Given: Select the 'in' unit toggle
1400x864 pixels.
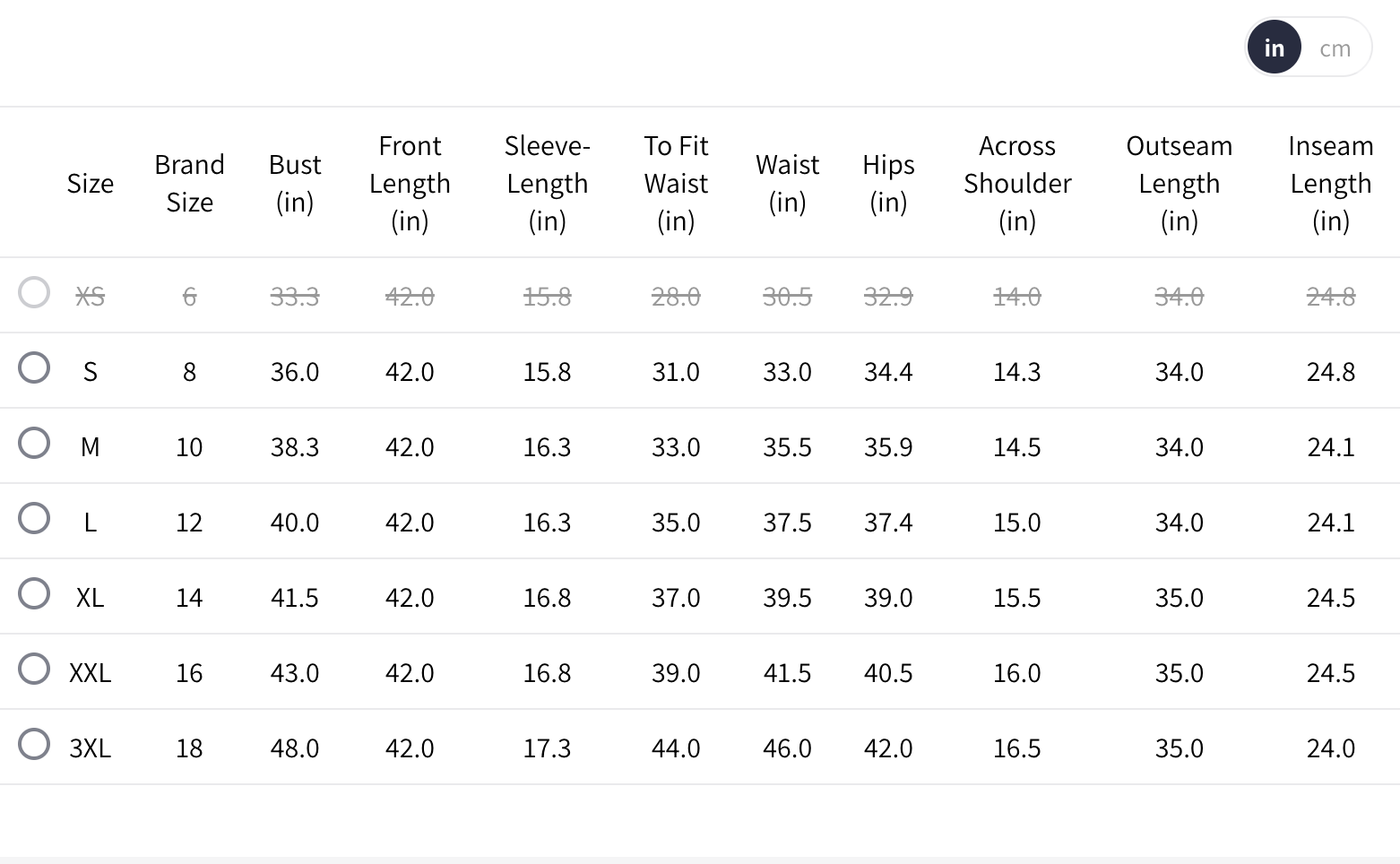Looking at the screenshot, I should pyautogui.click(x=1274, y=48).
